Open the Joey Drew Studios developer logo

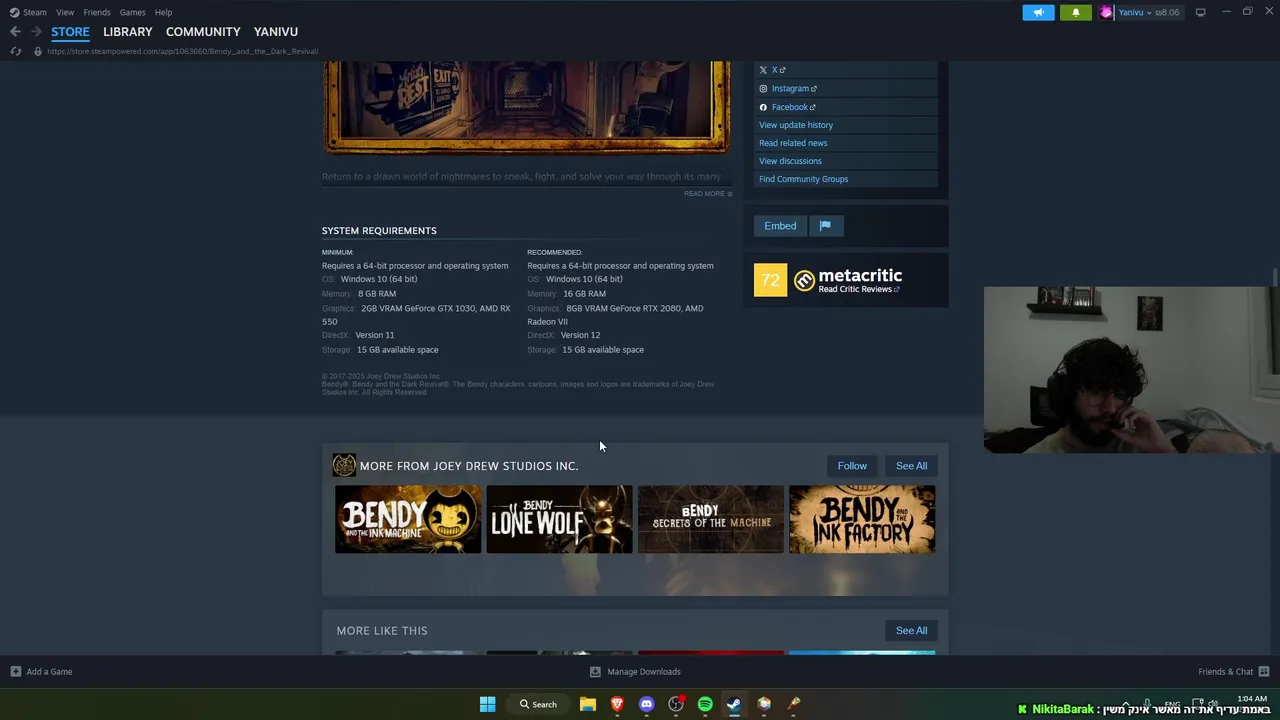pyautogui.click(x=344, y=465)
